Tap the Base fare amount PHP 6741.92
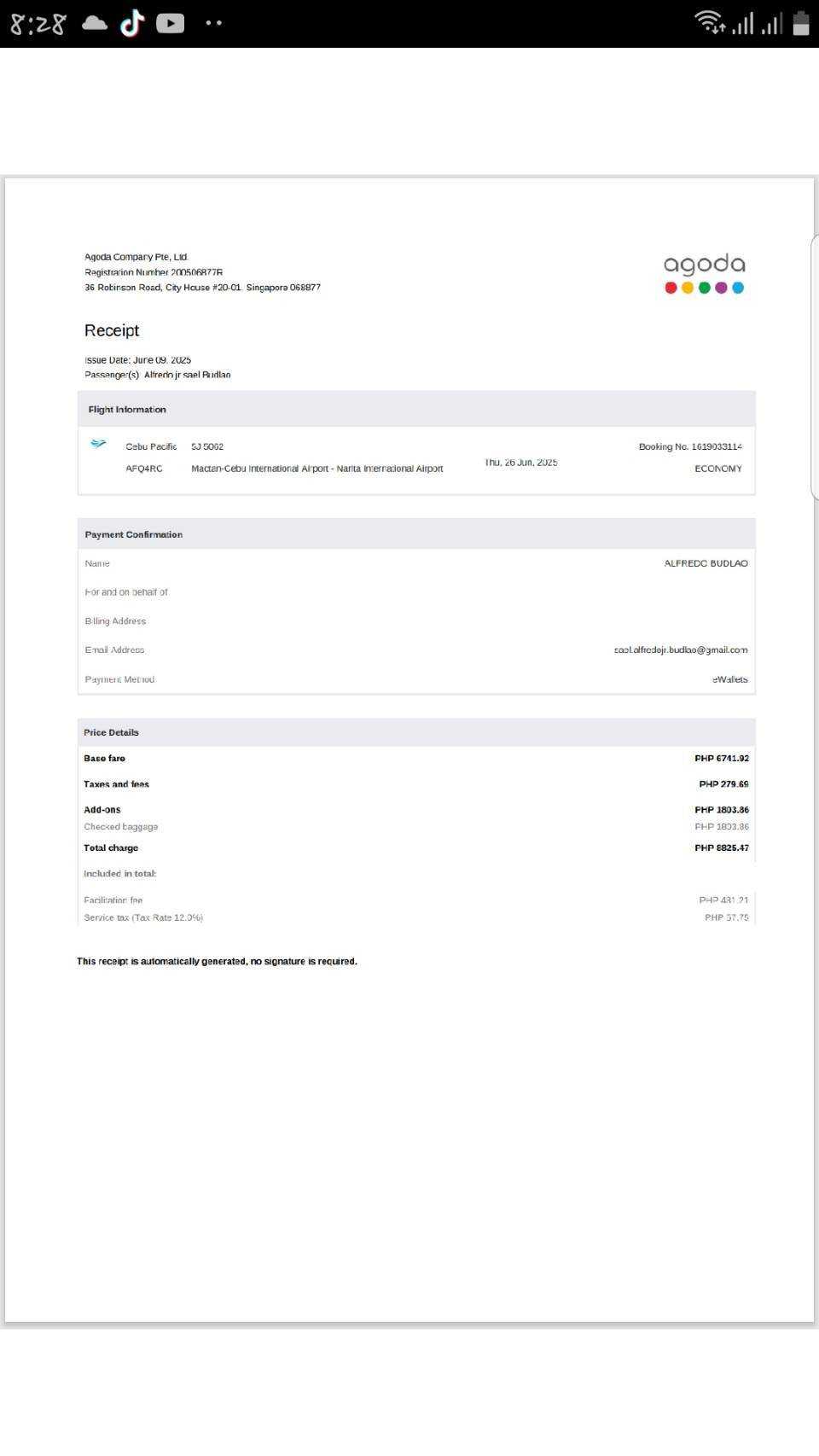 coord(721,759)
